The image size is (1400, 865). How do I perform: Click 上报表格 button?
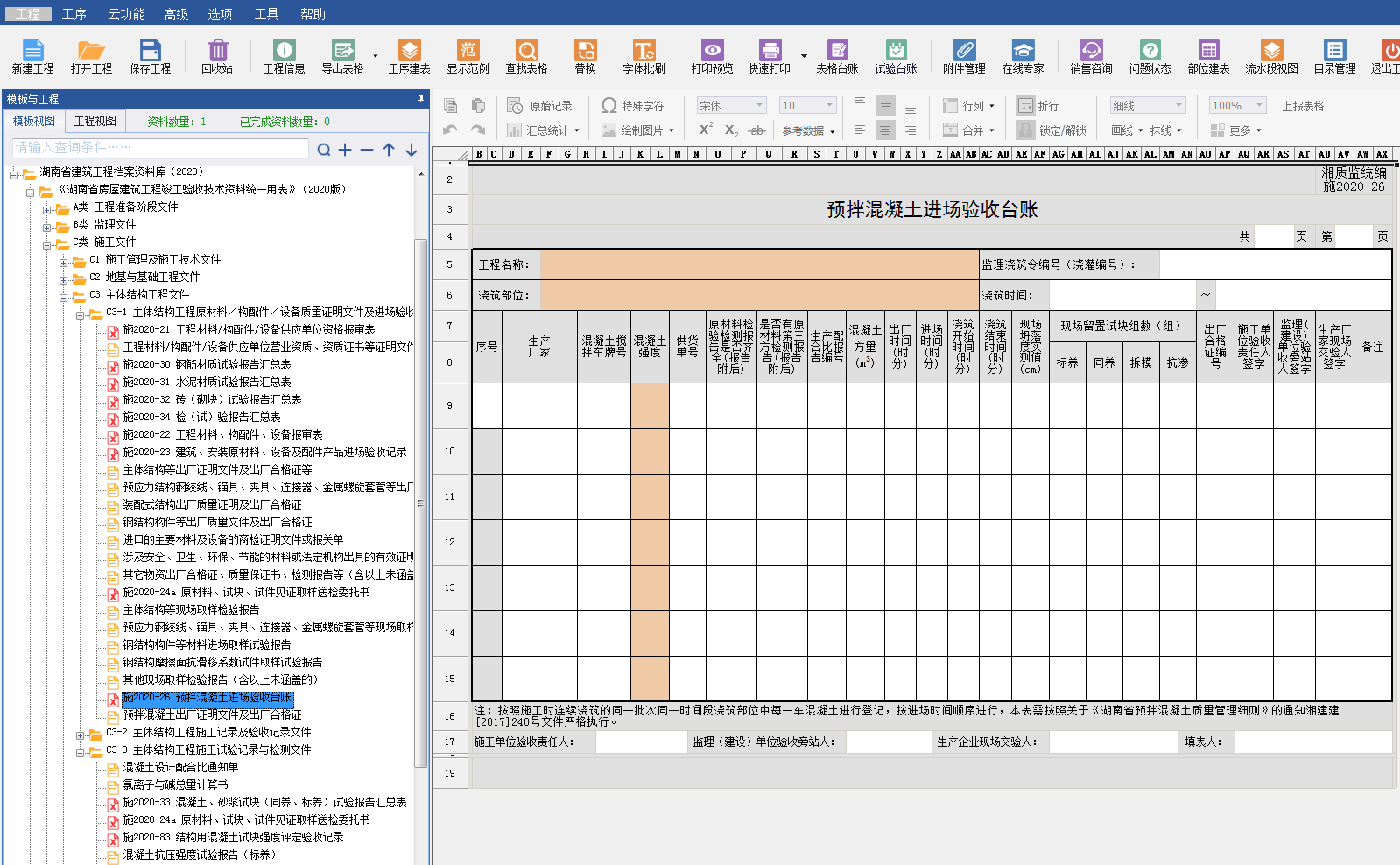click(x=1303, y=106)
